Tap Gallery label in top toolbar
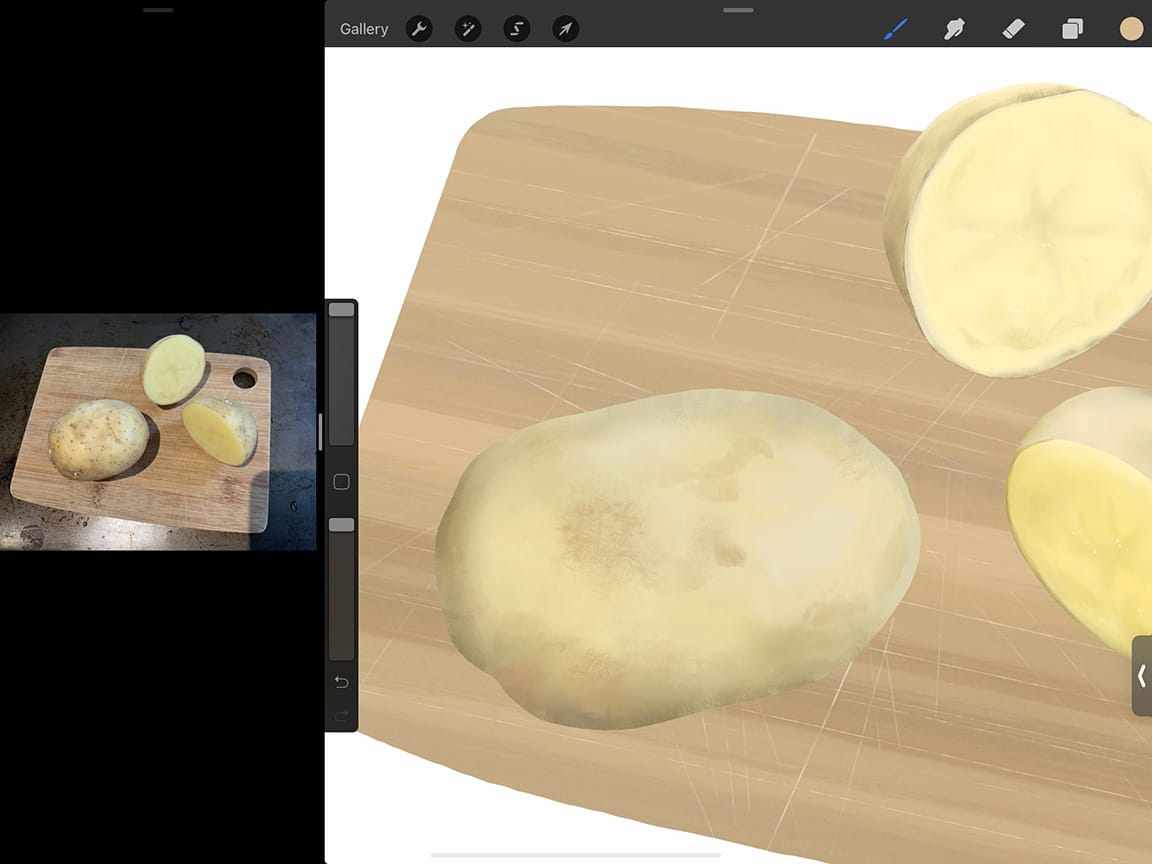This screenshot has width=1152, height=864. pyautogui.click(x=364, y=29)
